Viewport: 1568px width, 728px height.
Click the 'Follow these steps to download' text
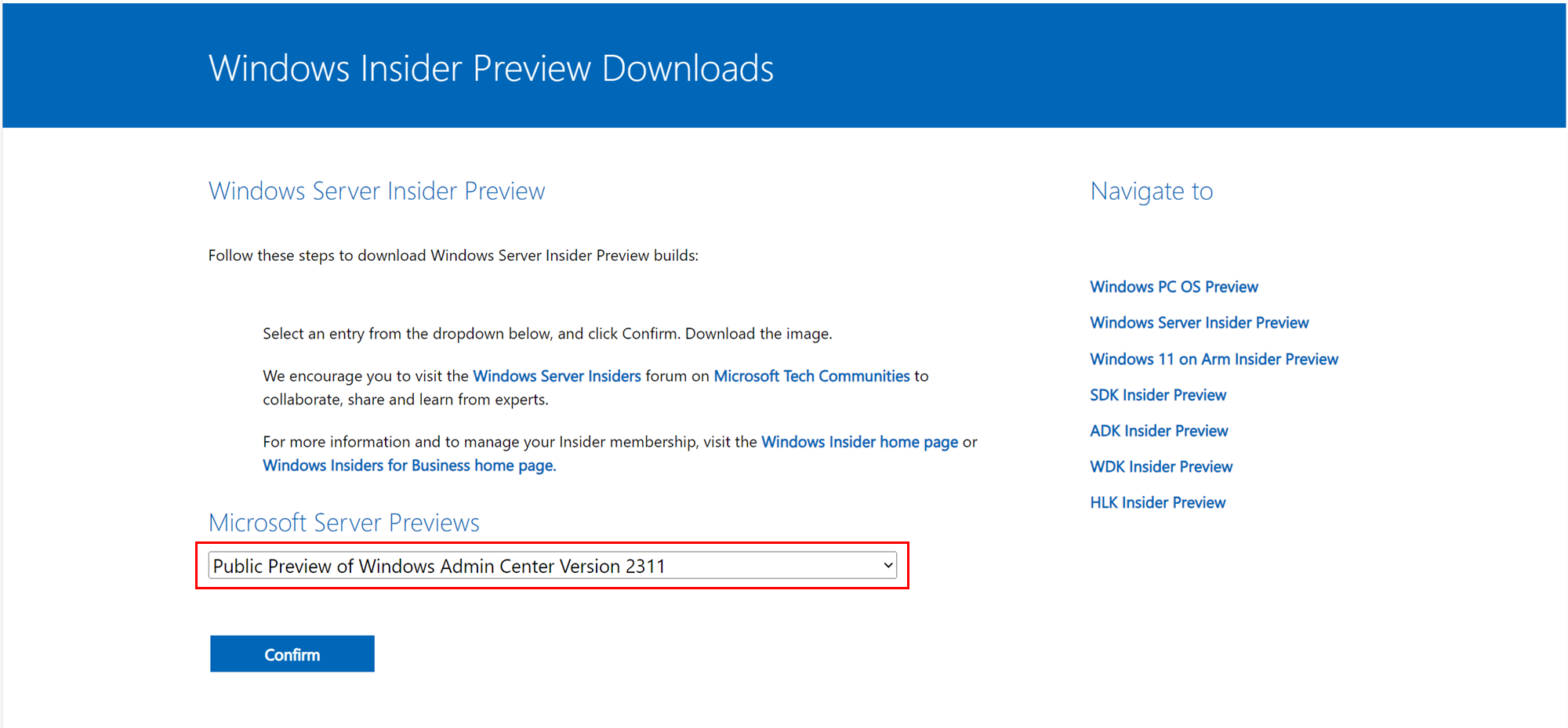[x=453, y=255]
